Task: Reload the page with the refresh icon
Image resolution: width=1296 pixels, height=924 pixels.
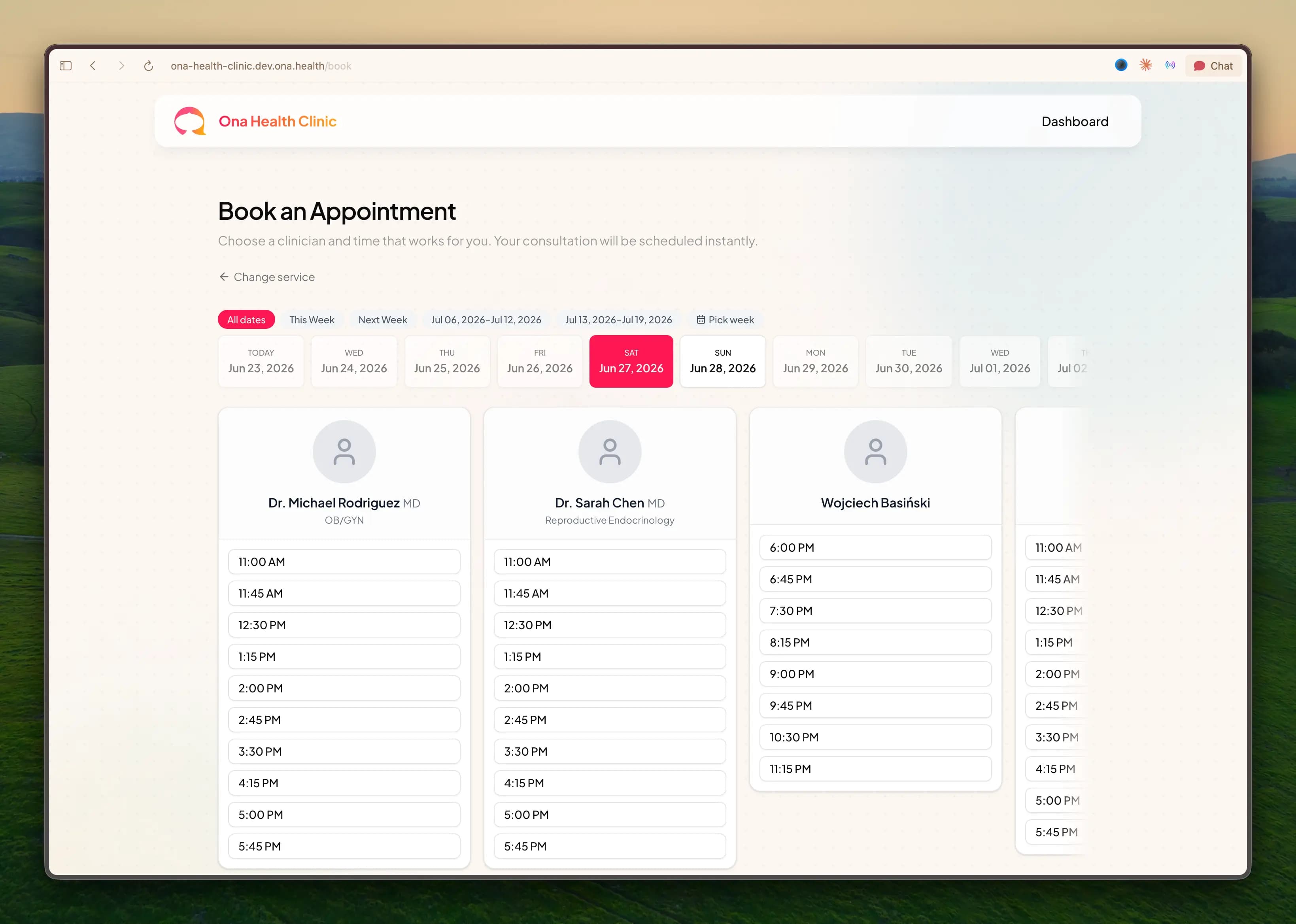Action: [x=149, y=66]
